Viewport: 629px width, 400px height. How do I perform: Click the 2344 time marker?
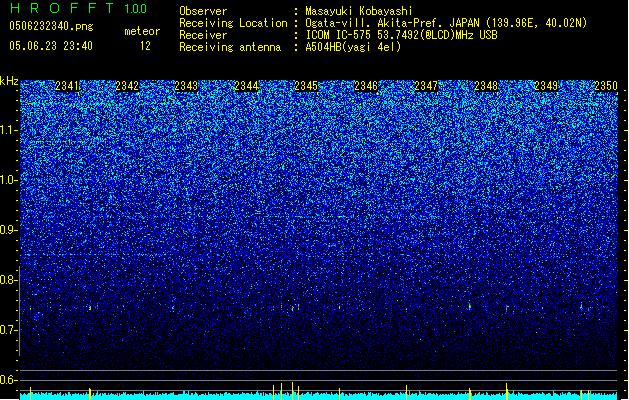coord(246,86)
